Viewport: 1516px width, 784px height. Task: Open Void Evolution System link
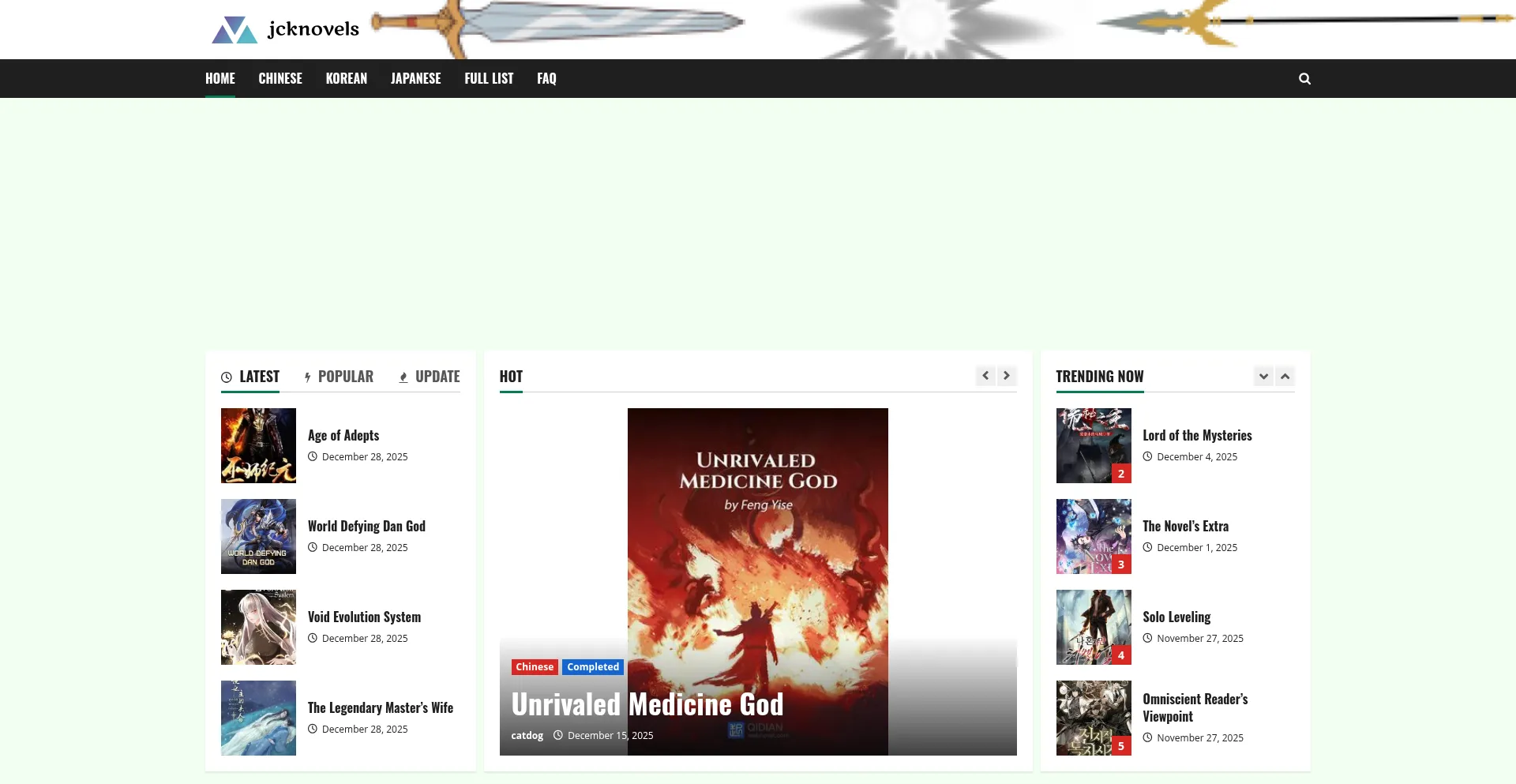tap(364, 617)
